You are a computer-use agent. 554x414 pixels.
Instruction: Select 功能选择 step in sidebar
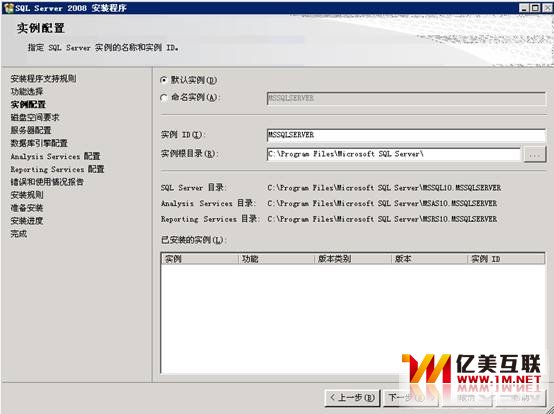point(27,91)
